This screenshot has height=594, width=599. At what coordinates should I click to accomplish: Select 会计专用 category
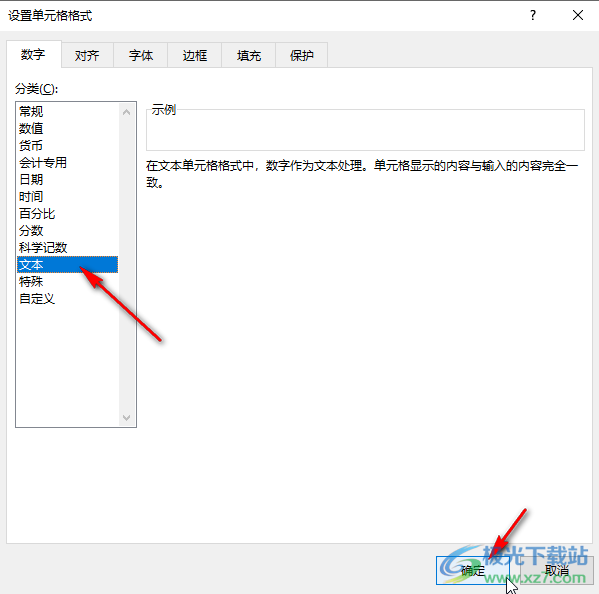(68, 163)
